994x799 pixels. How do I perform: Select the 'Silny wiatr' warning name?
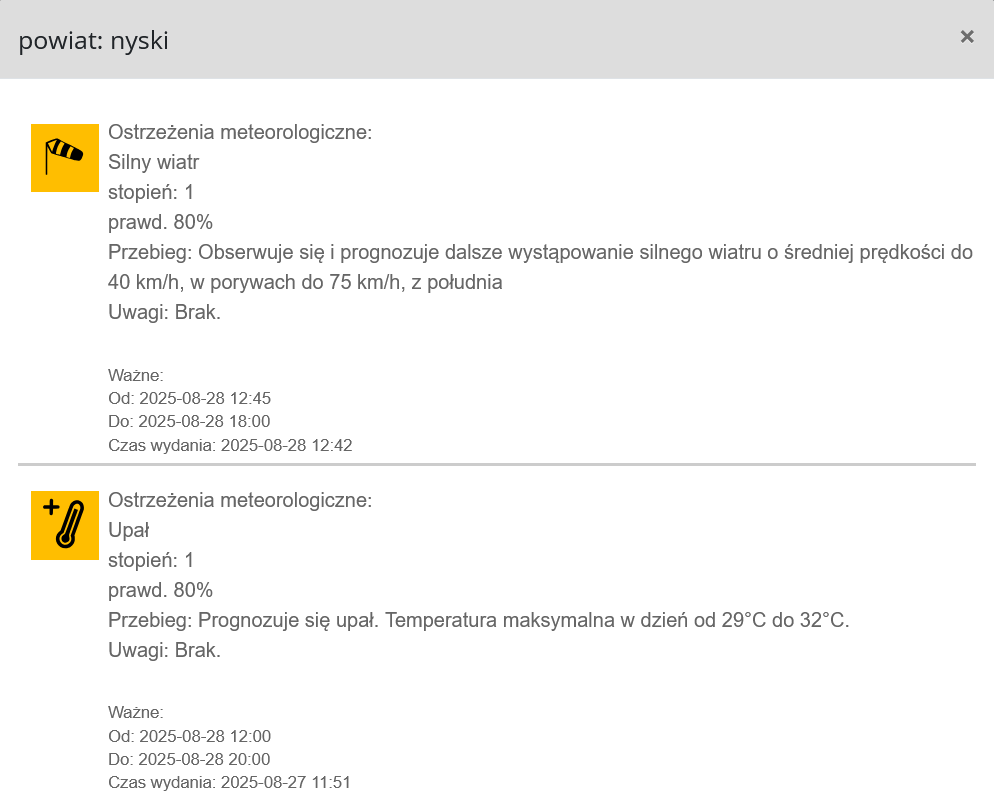[x=154, y=162]
